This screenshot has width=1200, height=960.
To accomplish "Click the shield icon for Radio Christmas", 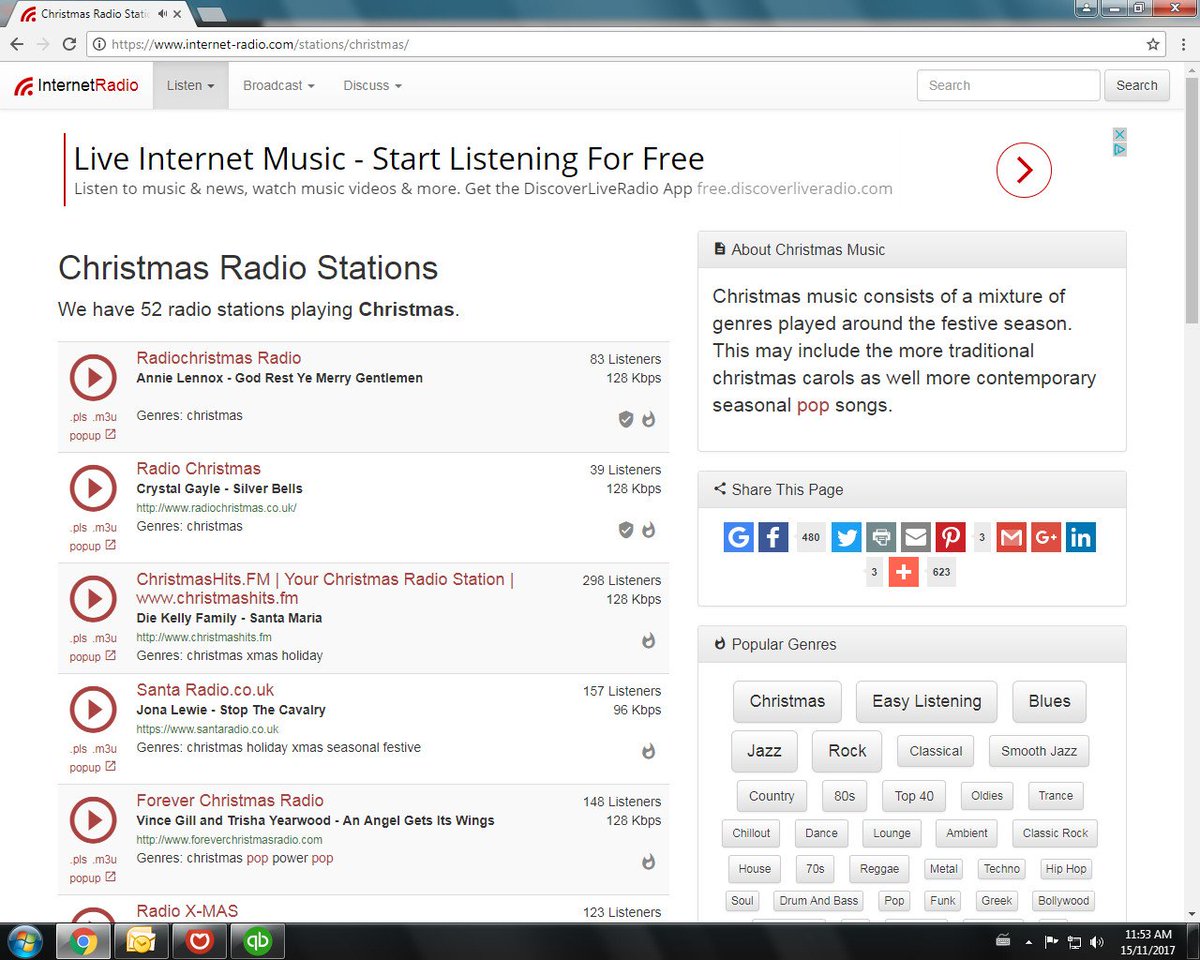I will coord(626,530).
